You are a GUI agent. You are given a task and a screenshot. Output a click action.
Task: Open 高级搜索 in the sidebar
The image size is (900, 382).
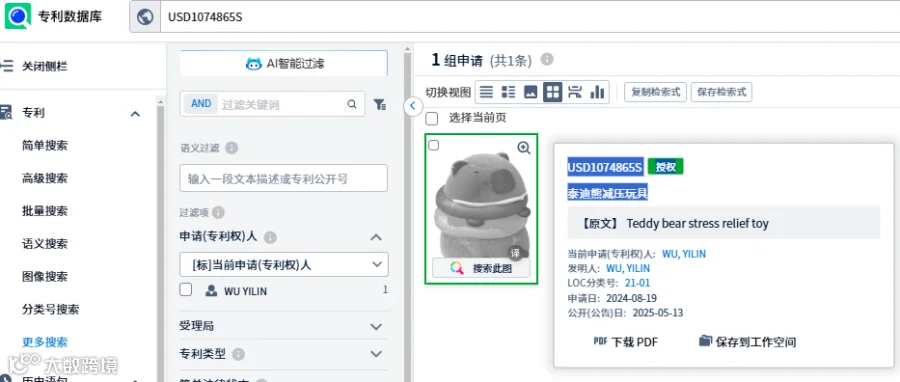45,178
